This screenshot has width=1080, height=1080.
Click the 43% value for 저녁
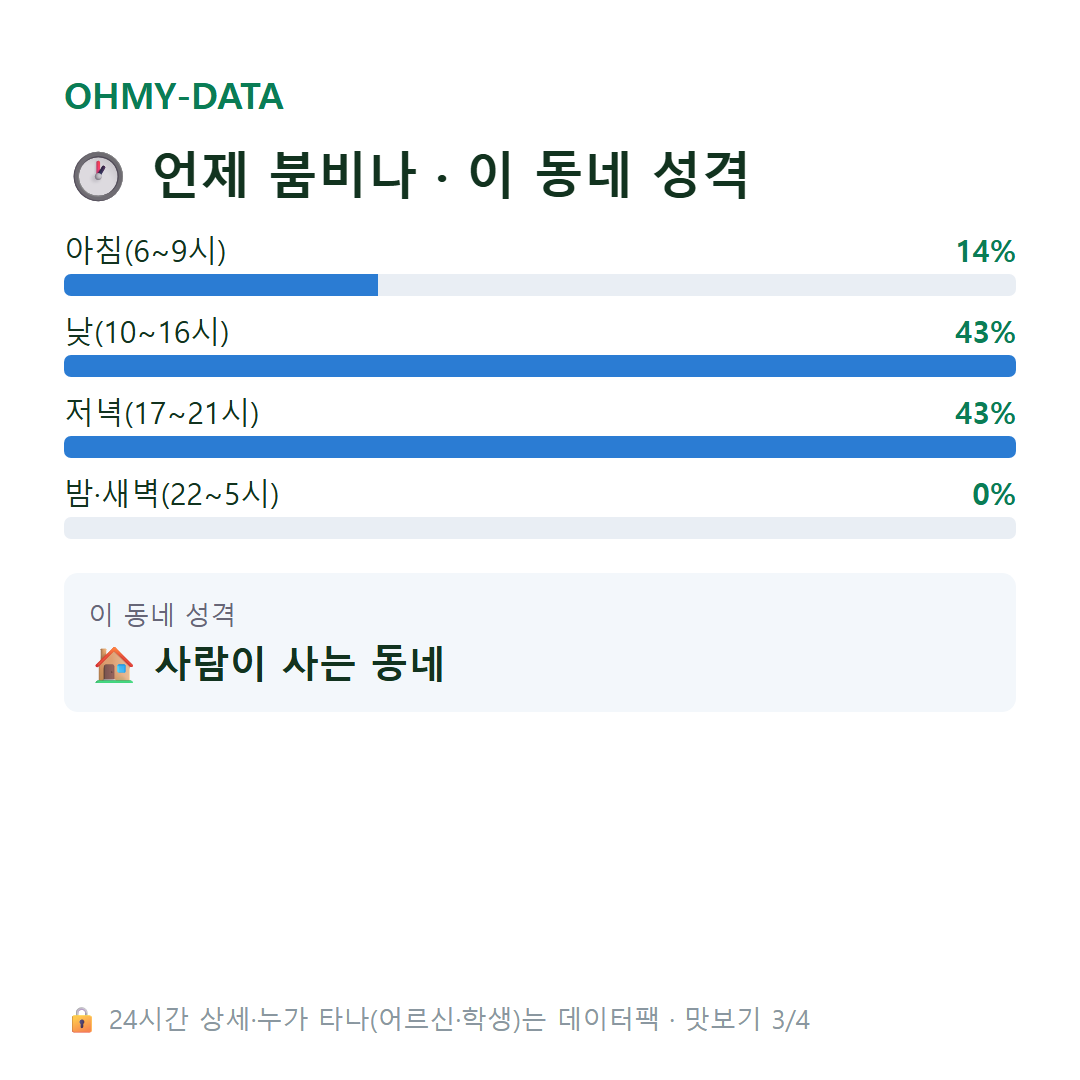coord(986,413)
